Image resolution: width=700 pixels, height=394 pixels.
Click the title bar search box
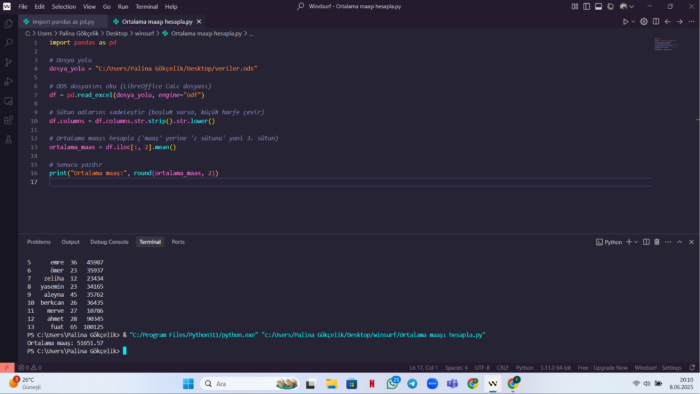(x=350, y=7)
